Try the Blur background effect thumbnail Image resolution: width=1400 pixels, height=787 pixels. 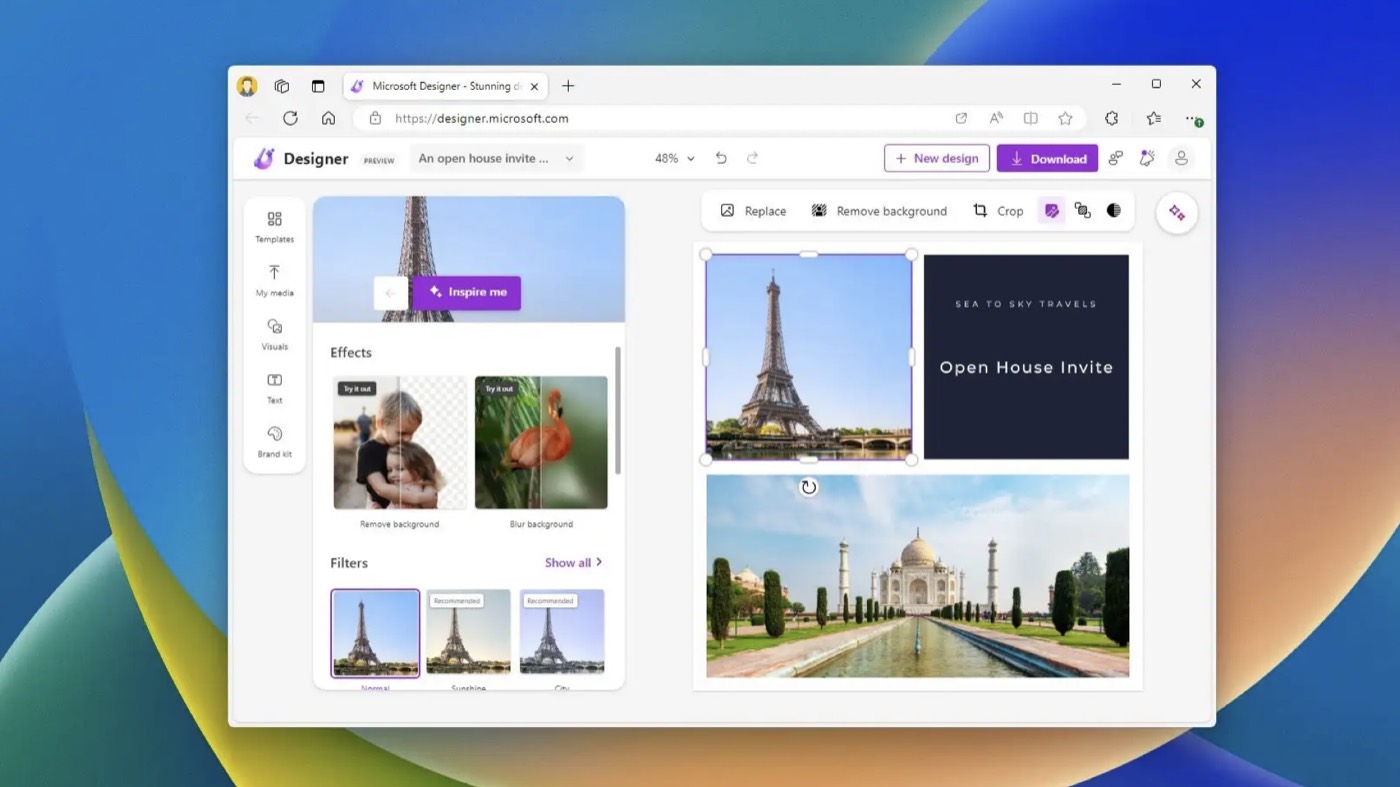541,442
